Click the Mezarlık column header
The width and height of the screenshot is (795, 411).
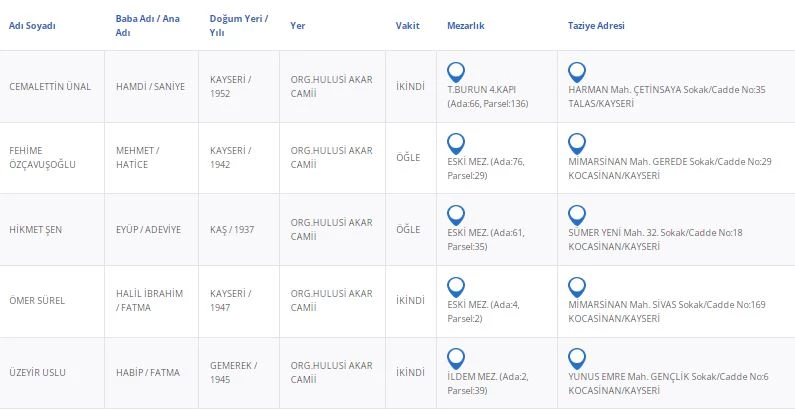coord(466,26)
